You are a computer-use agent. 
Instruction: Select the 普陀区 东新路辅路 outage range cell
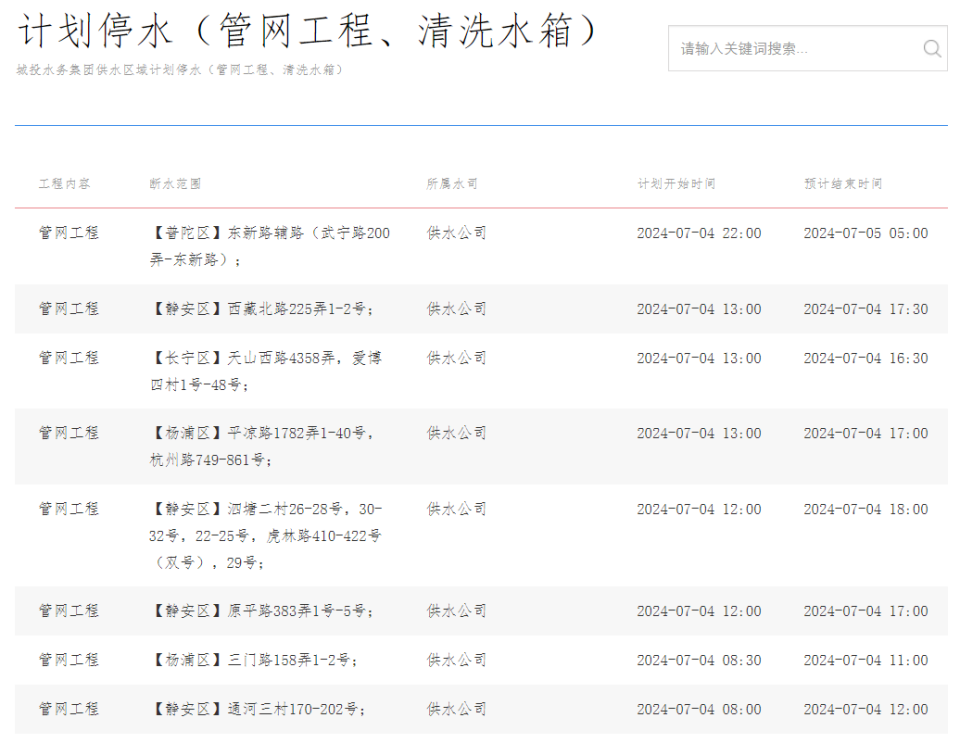pos(270,246)
